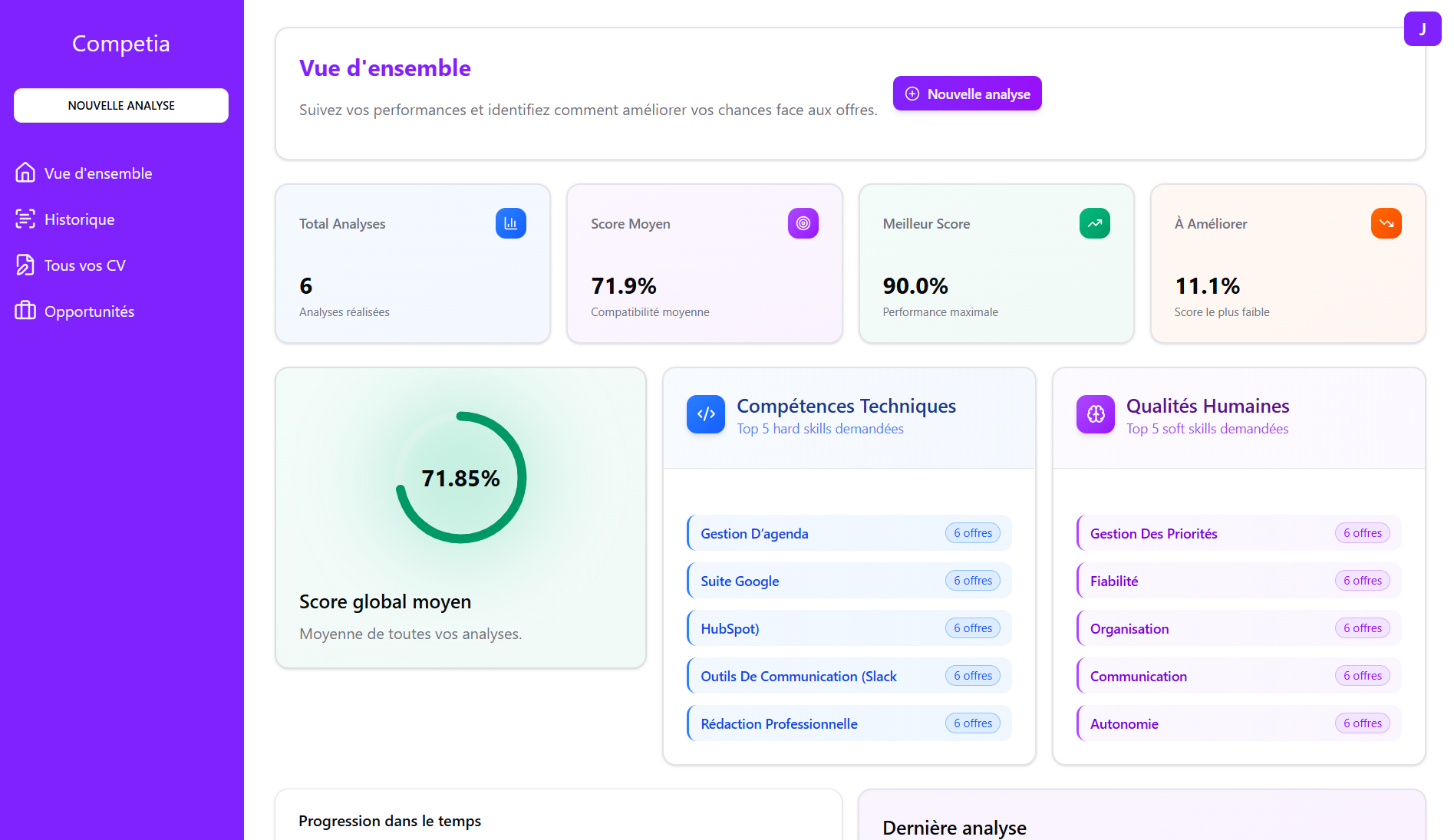Image resolution: width=1454 pixels, height=840 pixels.
Task: Click the orange trending-down icon in À Améliorer
Action: 1386,223
